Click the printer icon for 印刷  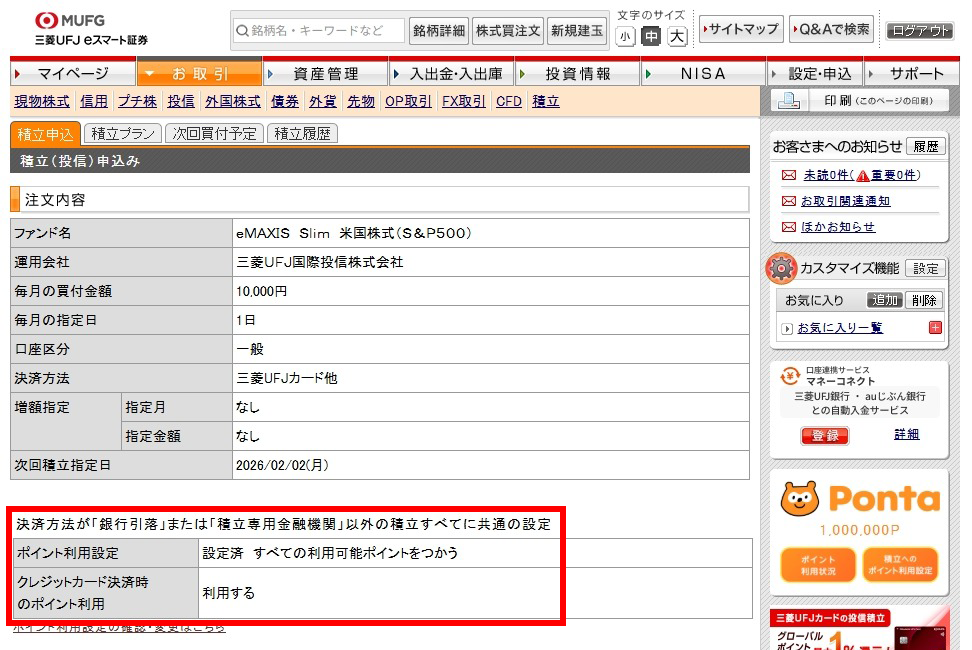[x=789, y=101]
